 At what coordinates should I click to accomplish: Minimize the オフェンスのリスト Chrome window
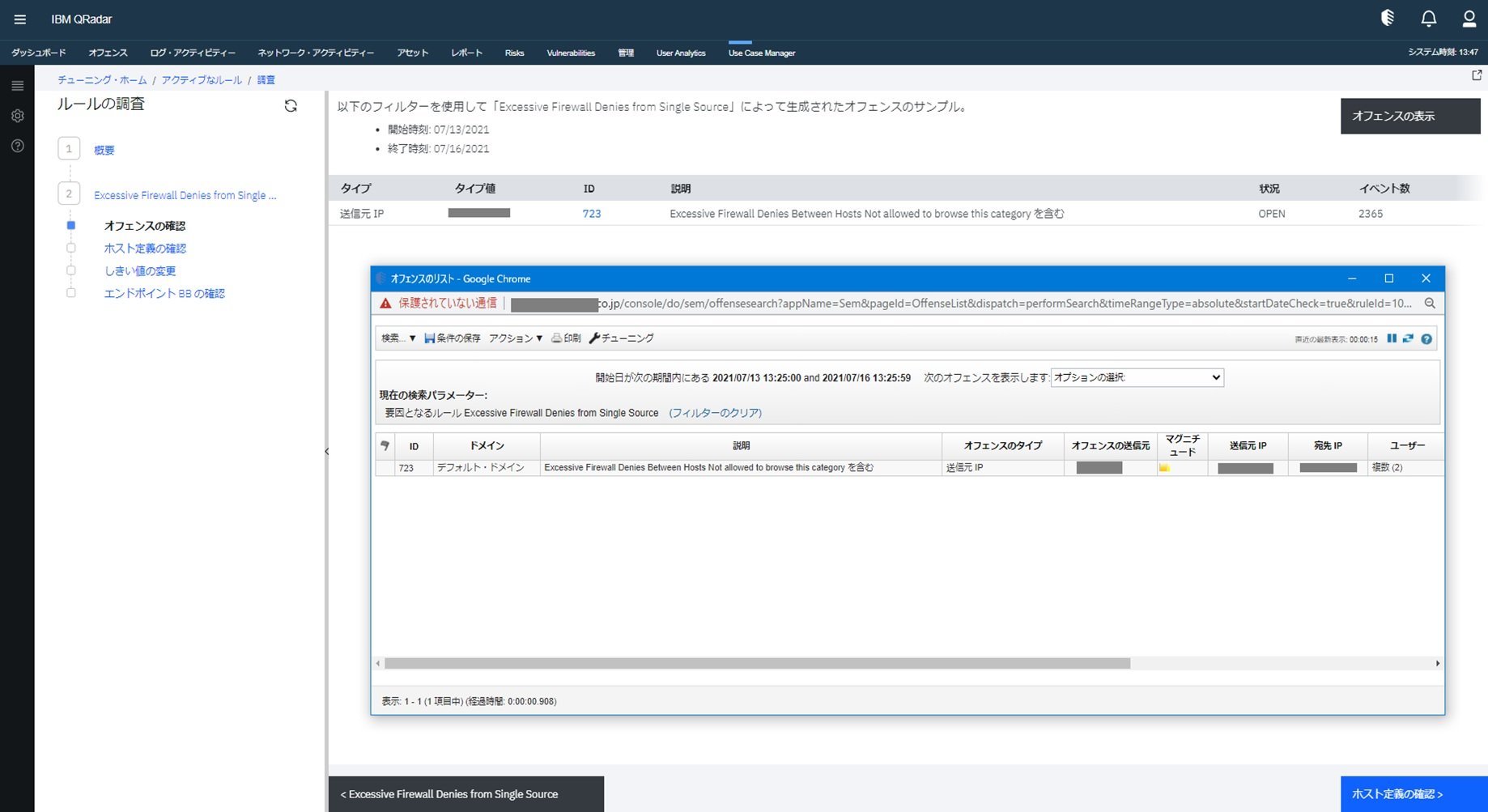coord(1352,278)
